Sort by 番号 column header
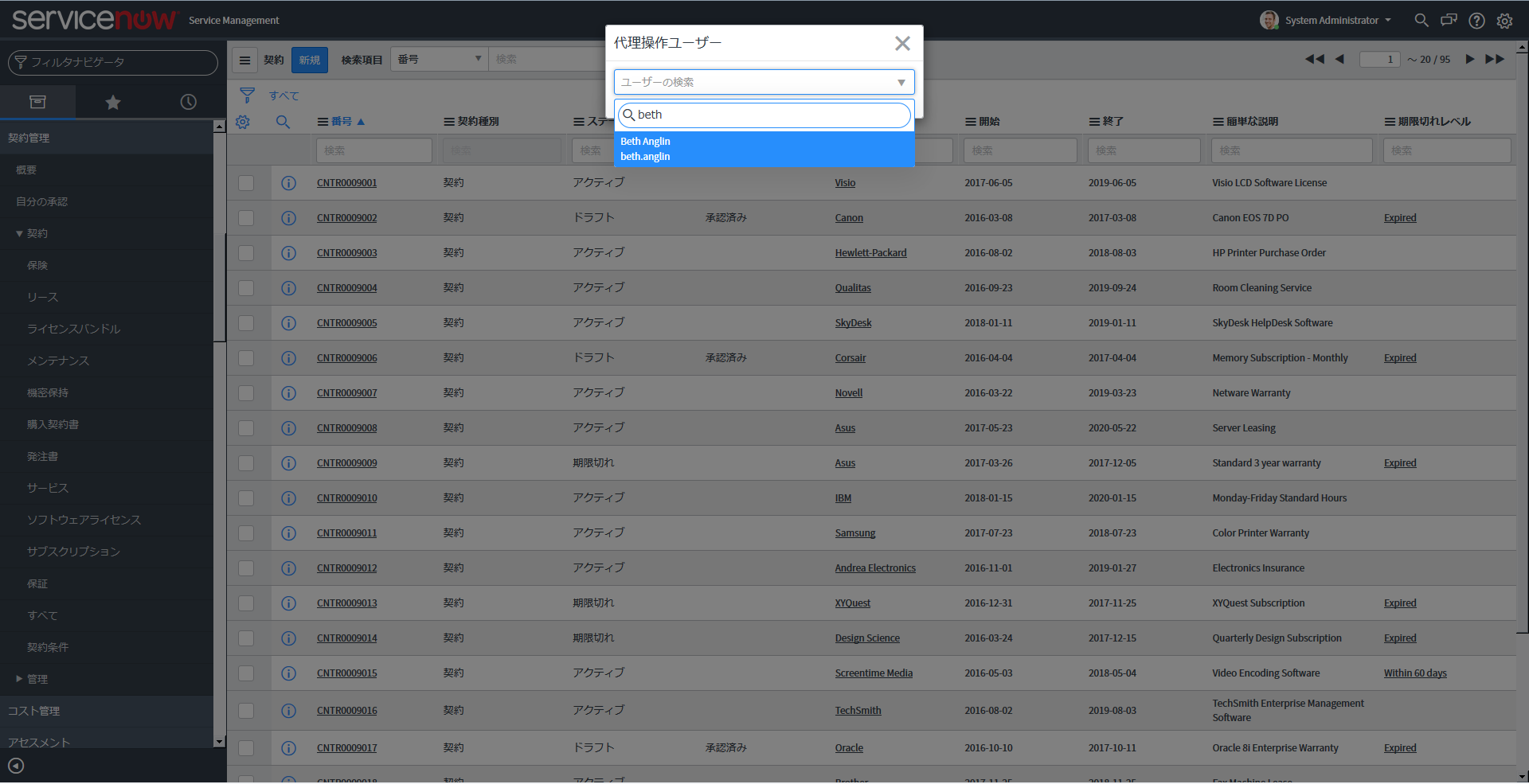 click(x=342, y=122)
